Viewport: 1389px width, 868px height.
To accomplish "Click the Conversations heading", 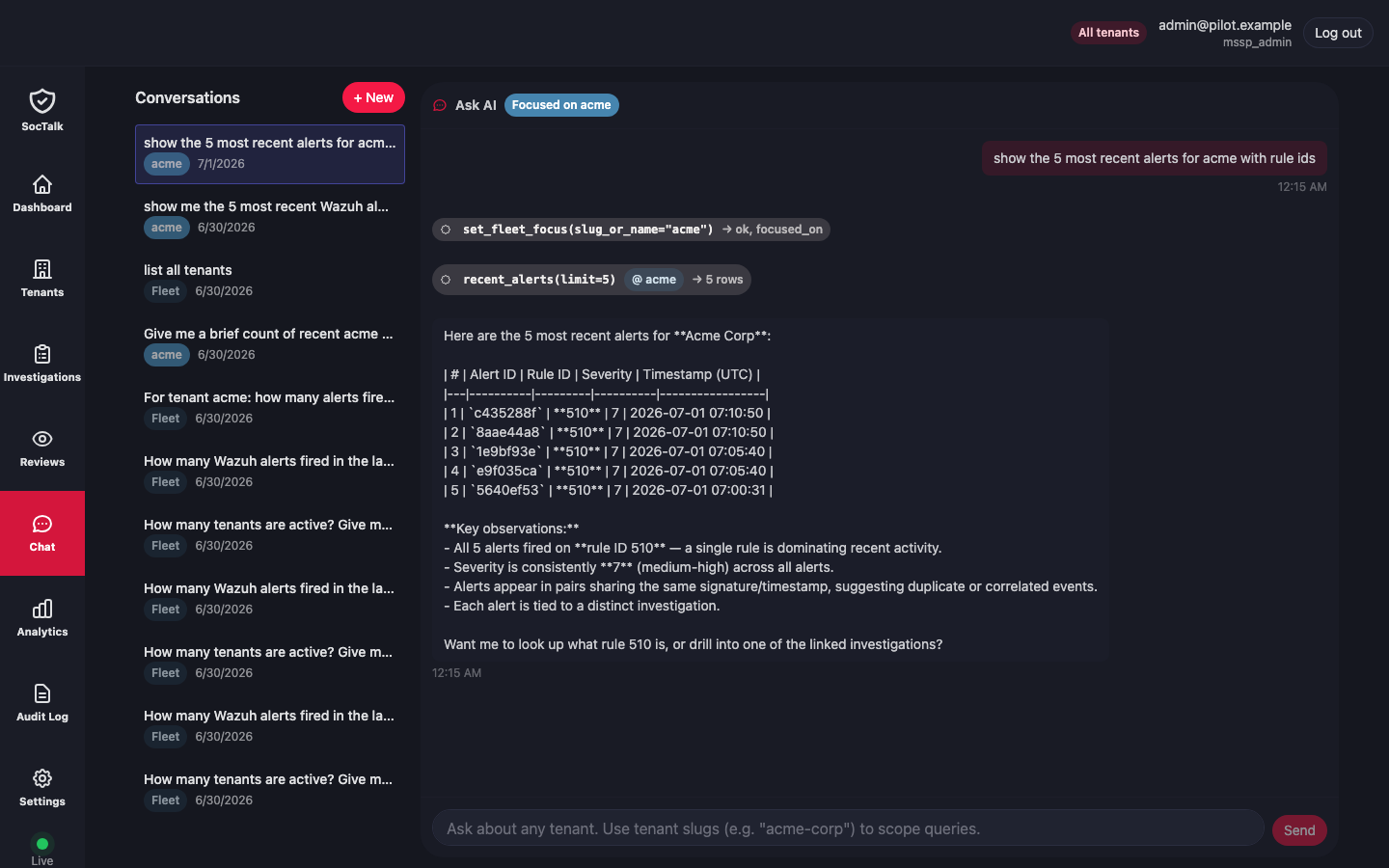I will click(187, 97).
